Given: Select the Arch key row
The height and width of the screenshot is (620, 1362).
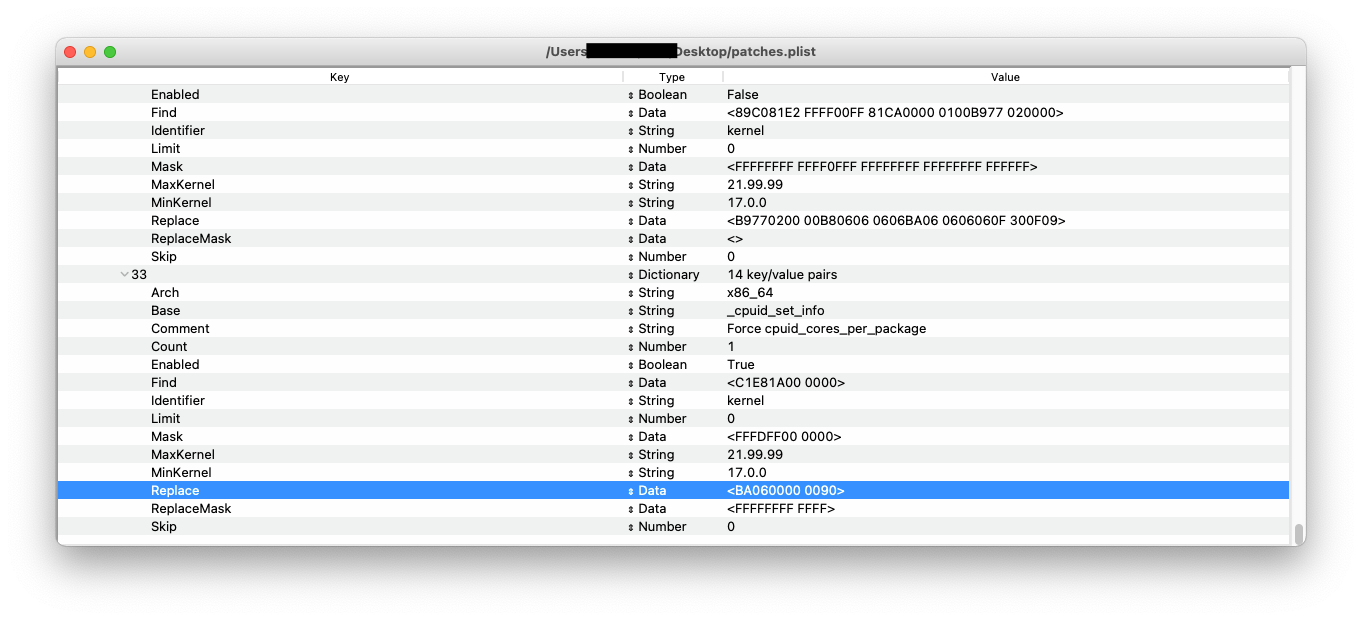Looking at the screenshot, I should click(x=165, y=293).
